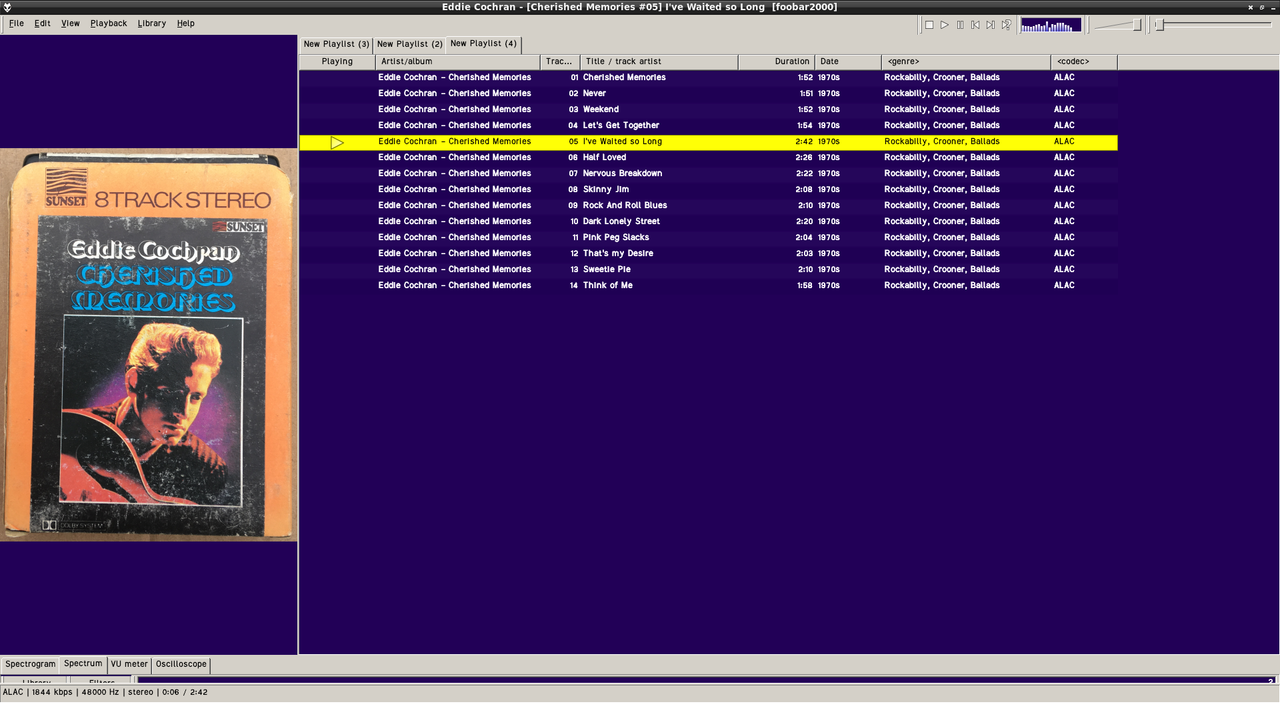Click track number 03 in Weekend row

(x=573, y=109)
